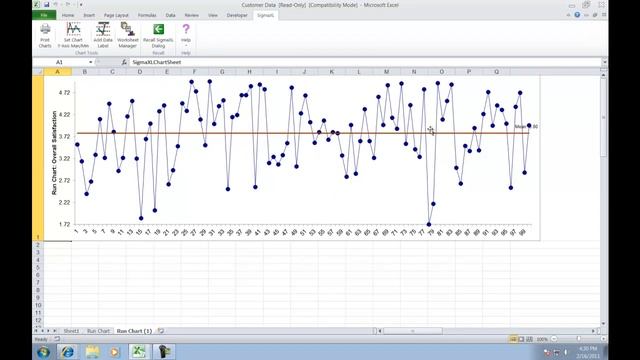Open Windows Media Player from taskbar
This screenshot has width=640, height=360.
pos(115,351)
